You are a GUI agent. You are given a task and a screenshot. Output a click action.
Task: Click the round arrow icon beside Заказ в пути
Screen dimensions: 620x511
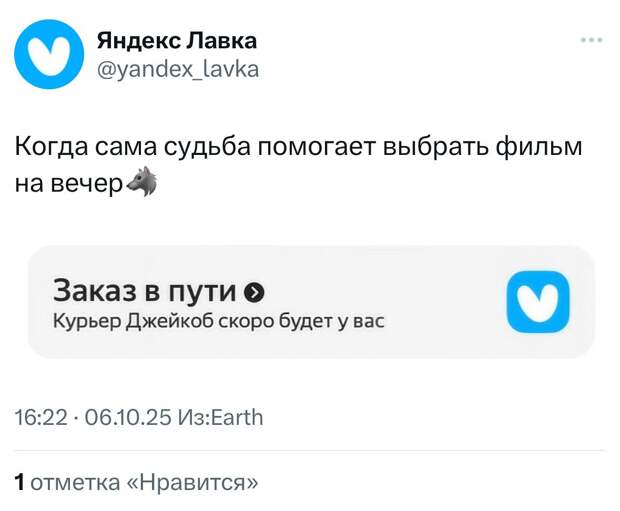pyautogui.click(x=255, y=292)
